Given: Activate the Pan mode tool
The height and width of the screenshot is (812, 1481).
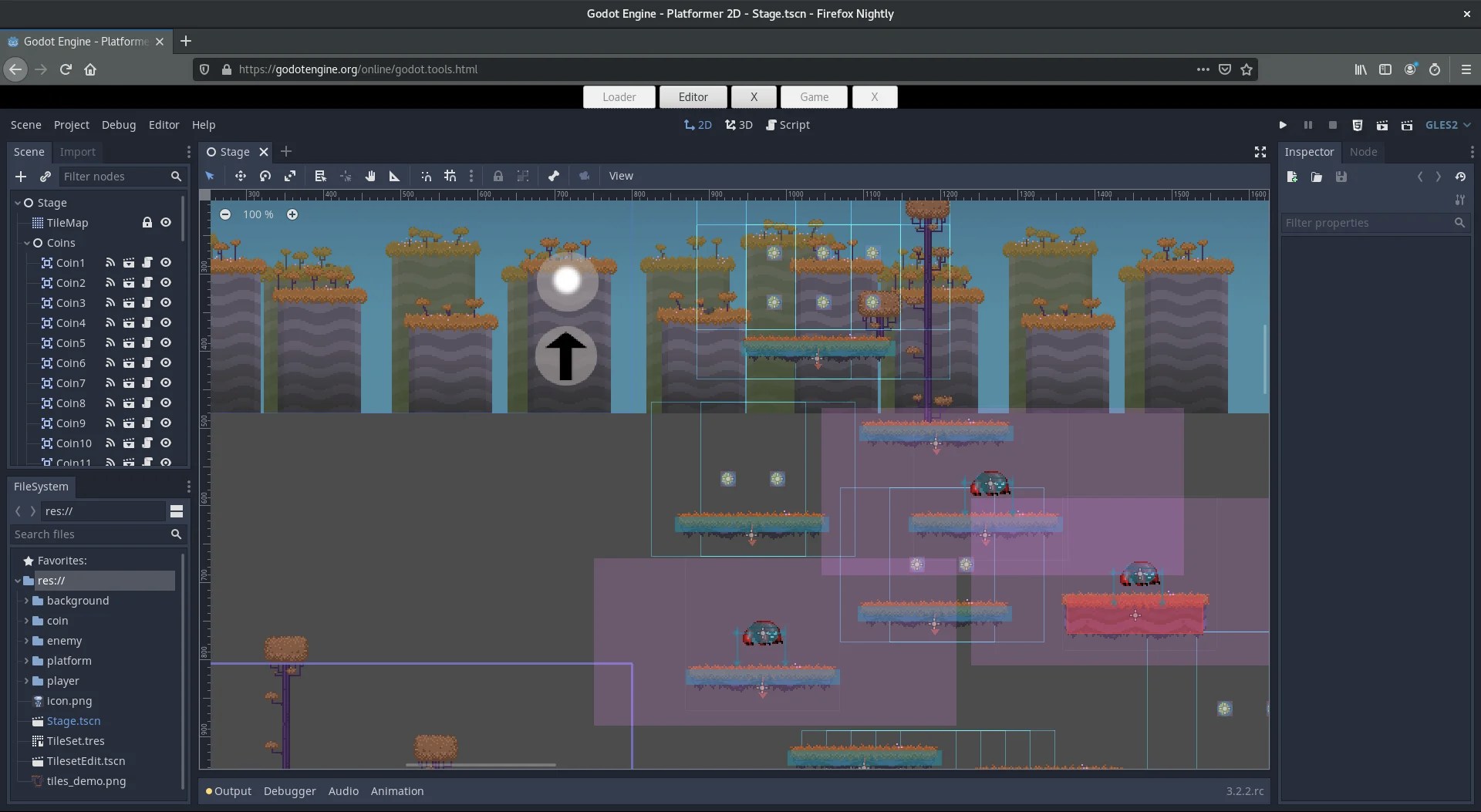Looking at the screenshot, I should tap(370, 176).
